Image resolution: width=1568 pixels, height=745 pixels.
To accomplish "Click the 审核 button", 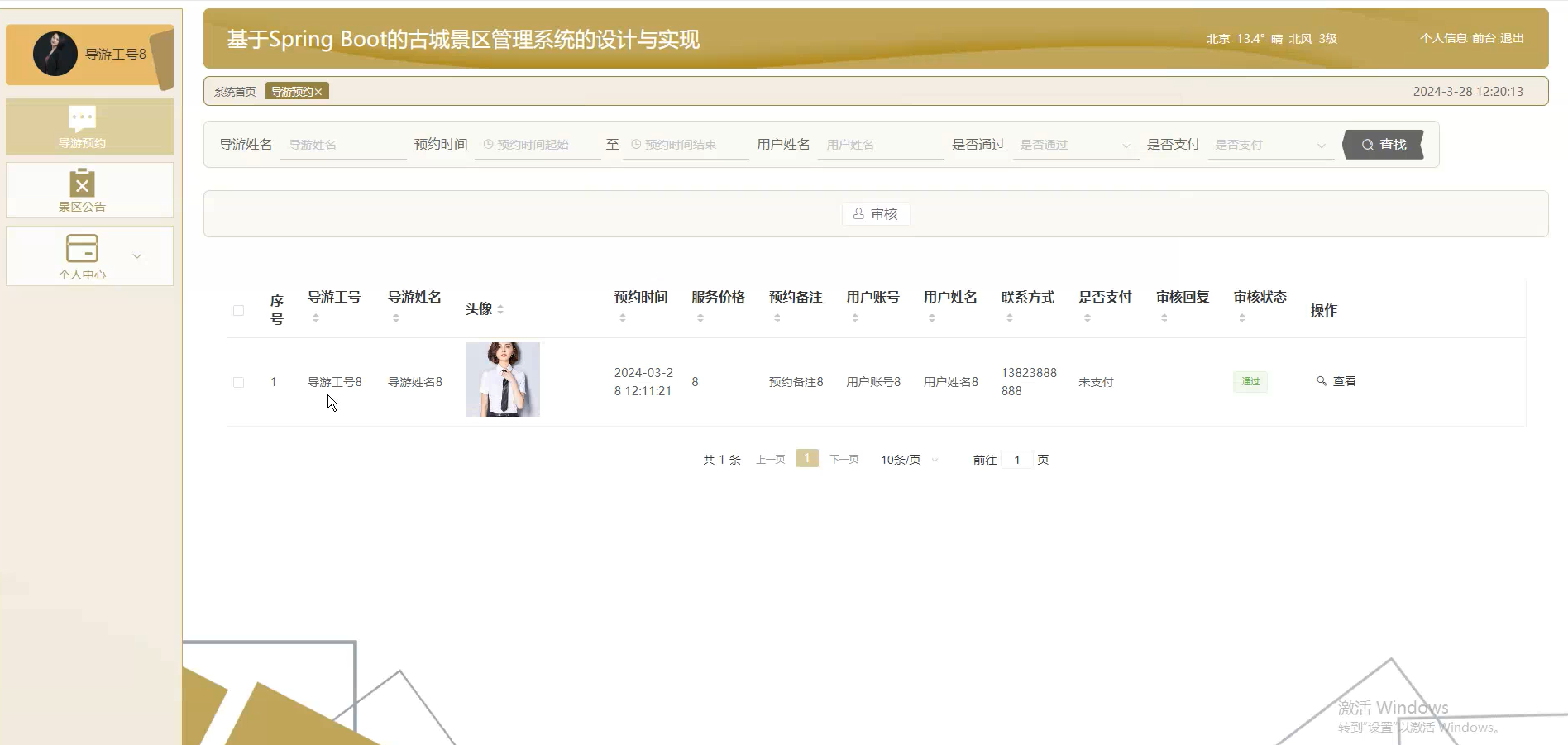I will click(876, 214).
